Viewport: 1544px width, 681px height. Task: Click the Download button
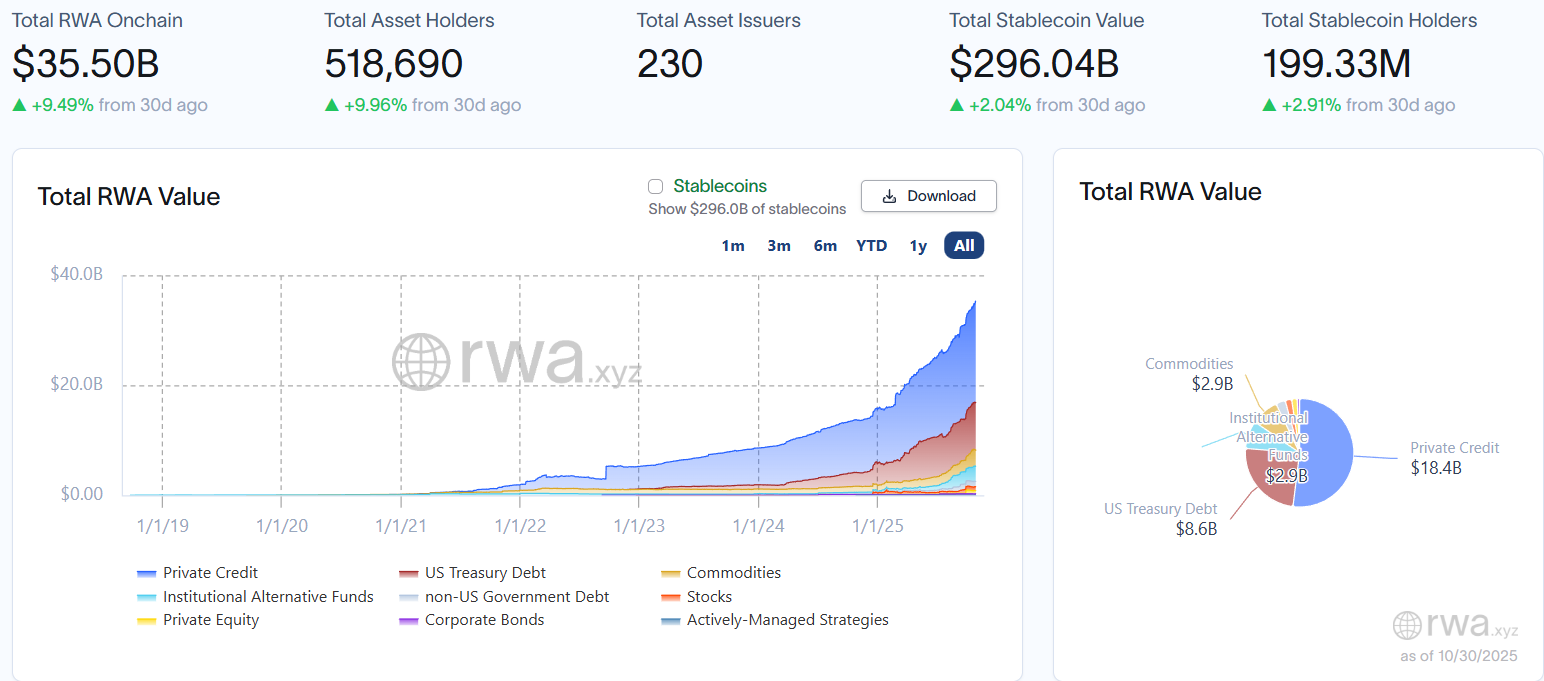point(928,196)
